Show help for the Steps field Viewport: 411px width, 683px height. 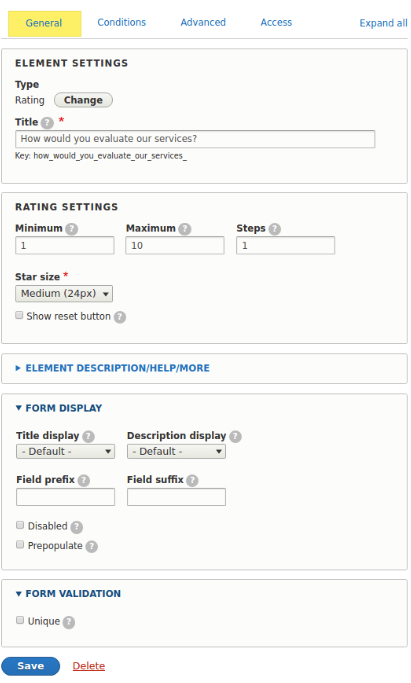tap(274, 229)
